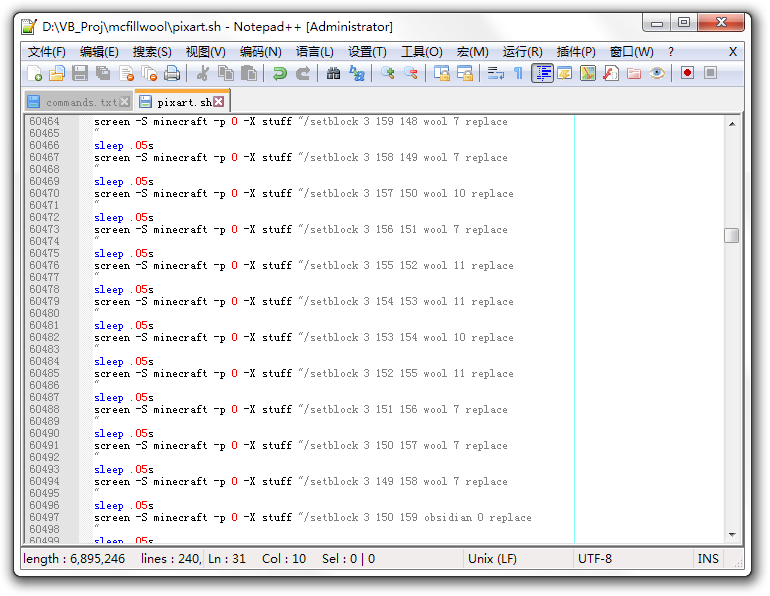Toggle Show All Characters pilcrow button
The width and height of the screenshot is (770, 596).
tap(518, 73)
